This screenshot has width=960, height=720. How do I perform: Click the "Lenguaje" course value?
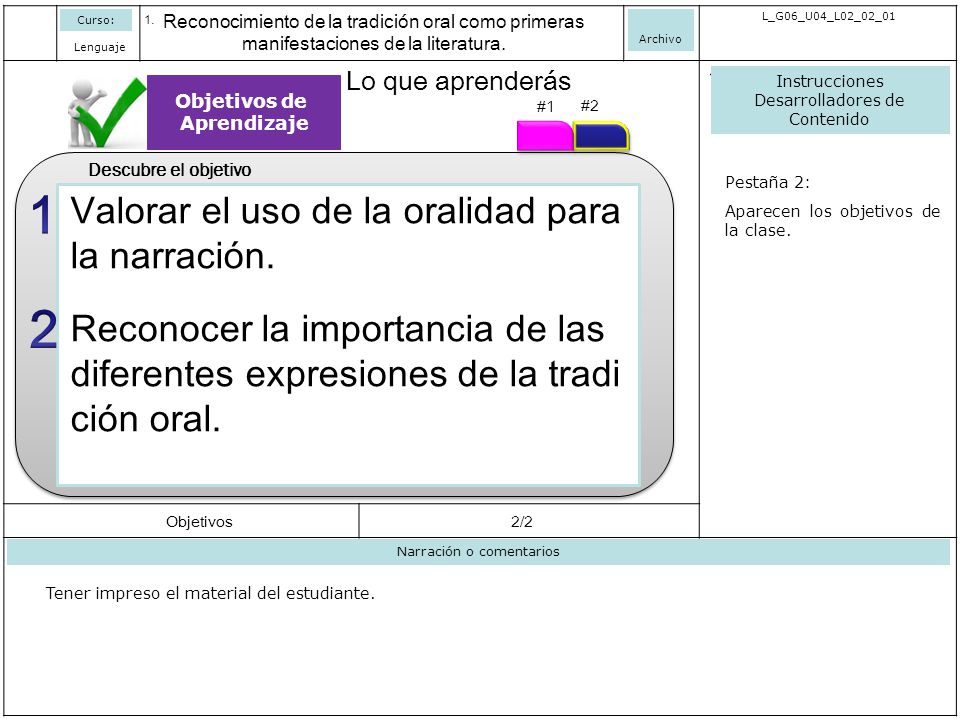coord(99,47)
